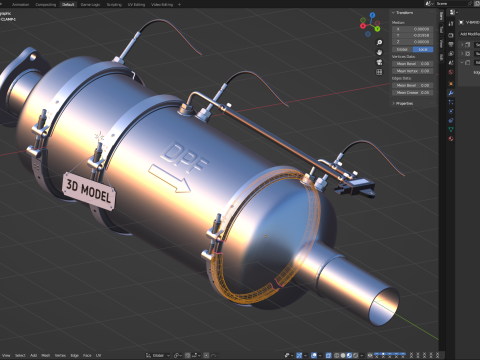Click the Median Y value field
This screenshot has width=480, height=360.
click(413, 35)
